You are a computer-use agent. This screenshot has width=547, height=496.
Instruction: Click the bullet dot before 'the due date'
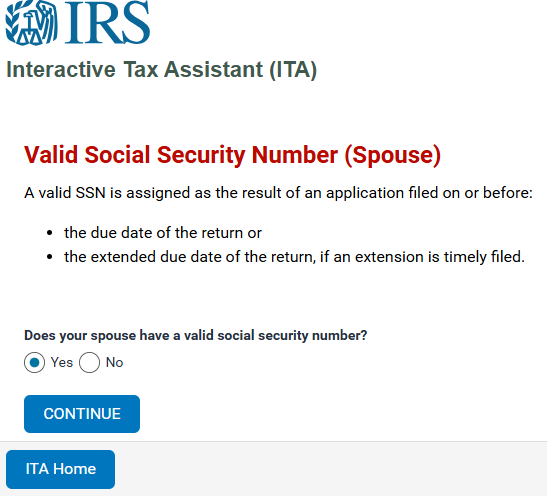click(x=50, y=233)
